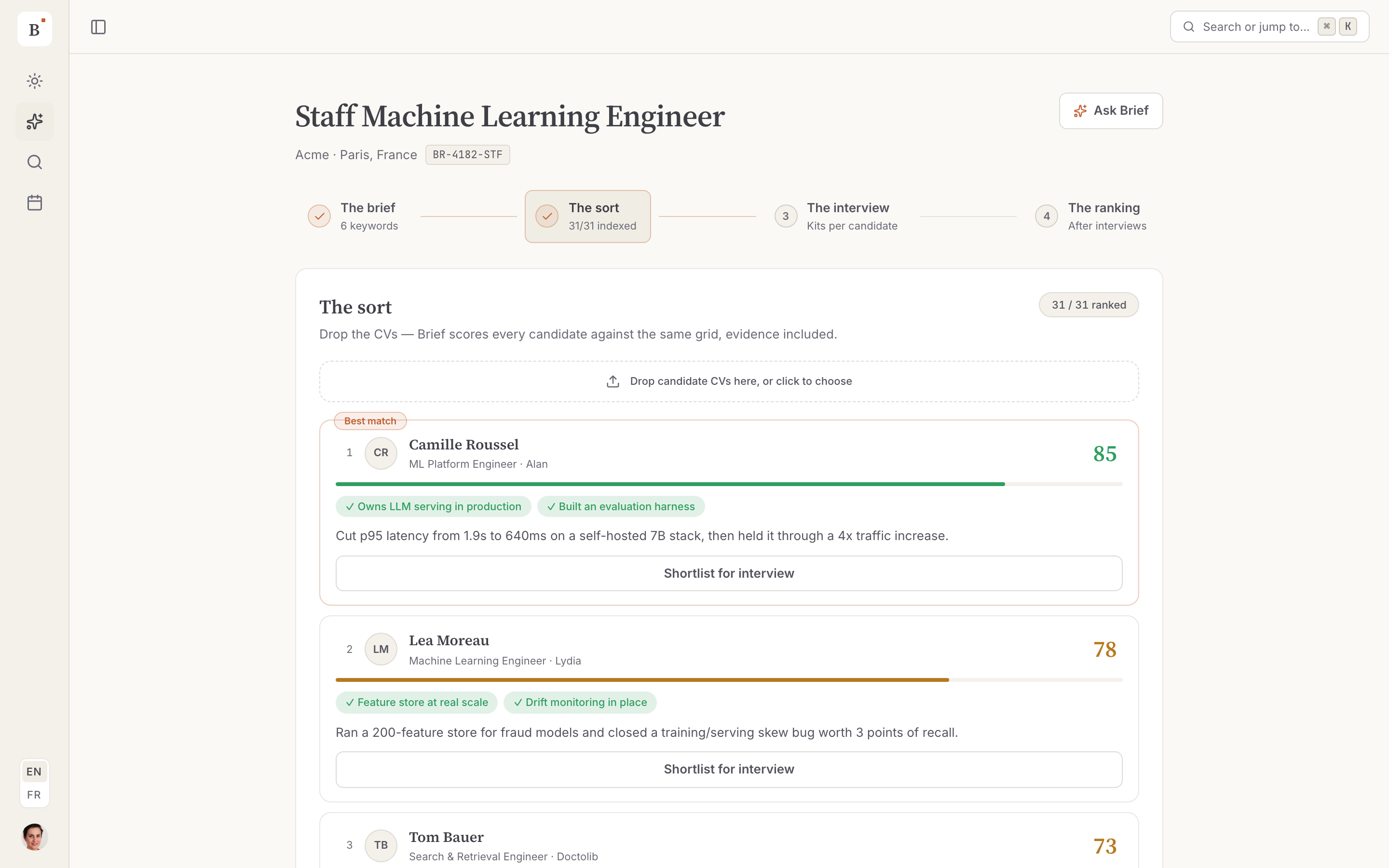
Task: Switch language to EN
Action: click(34, 772)
